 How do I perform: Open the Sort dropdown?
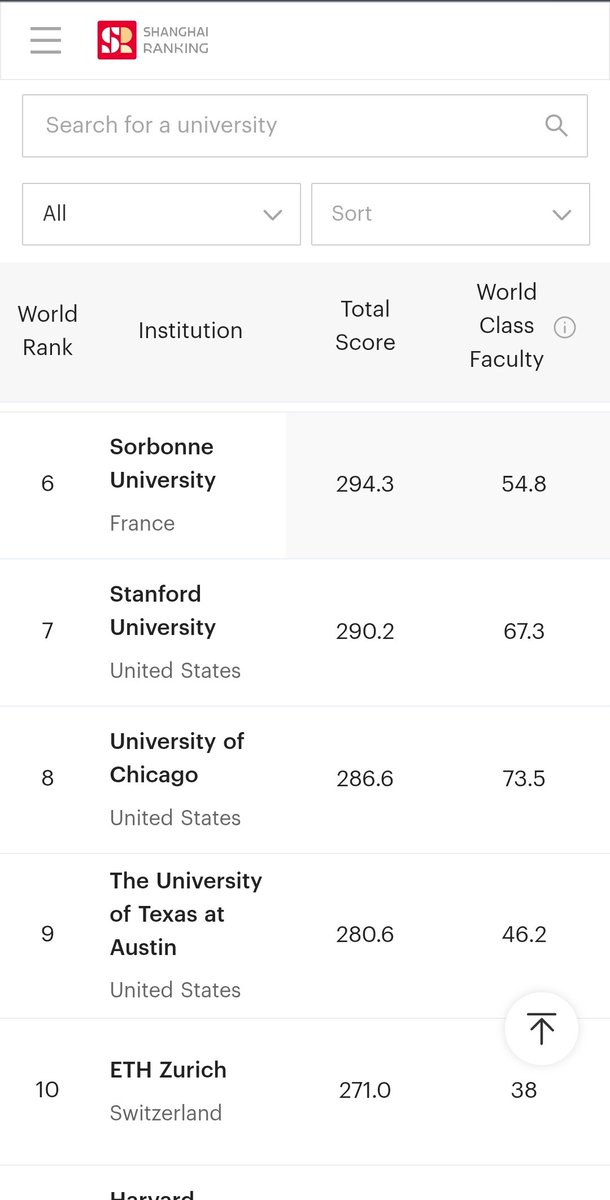tap(450, 214)
